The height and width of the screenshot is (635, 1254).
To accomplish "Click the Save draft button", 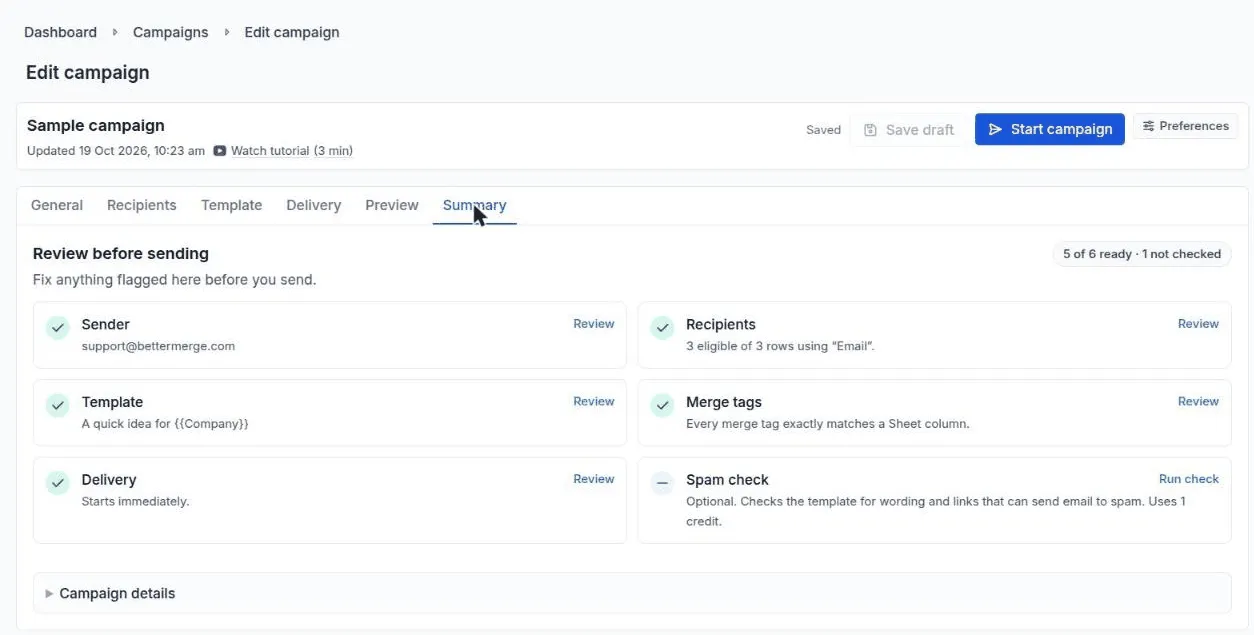I will [x=909, y=130].
